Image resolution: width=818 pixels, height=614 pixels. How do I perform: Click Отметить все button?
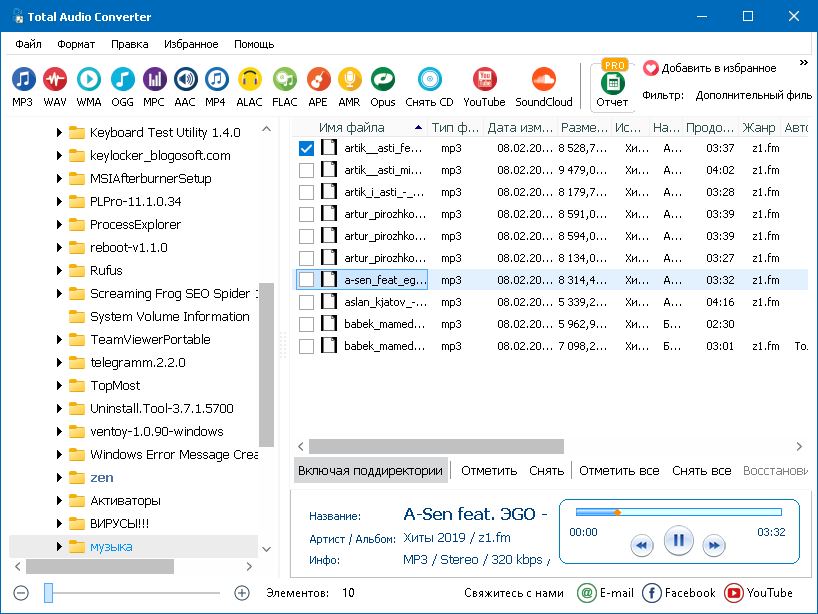tap(619, 471)
